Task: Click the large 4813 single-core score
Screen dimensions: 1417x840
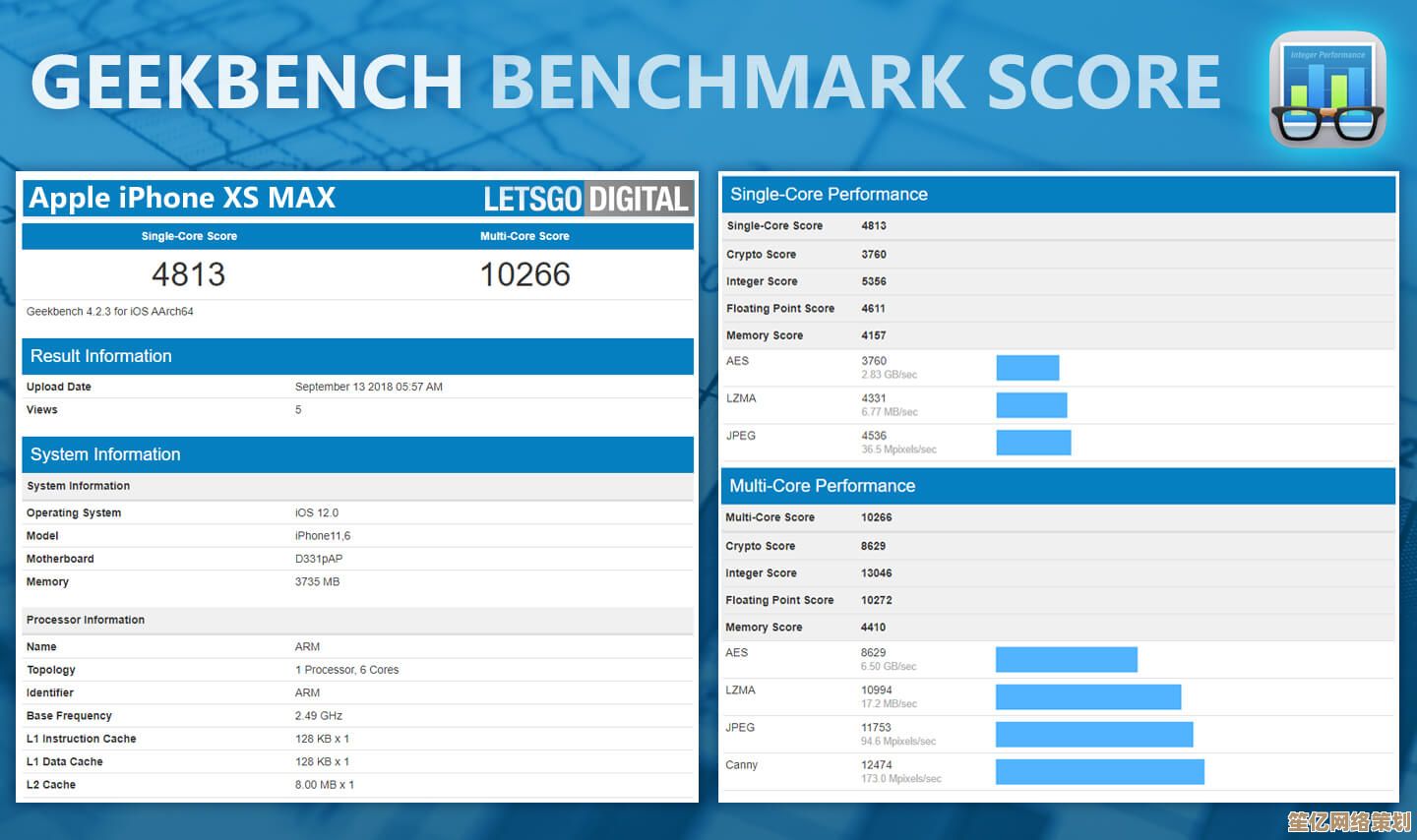Action: 188,274
